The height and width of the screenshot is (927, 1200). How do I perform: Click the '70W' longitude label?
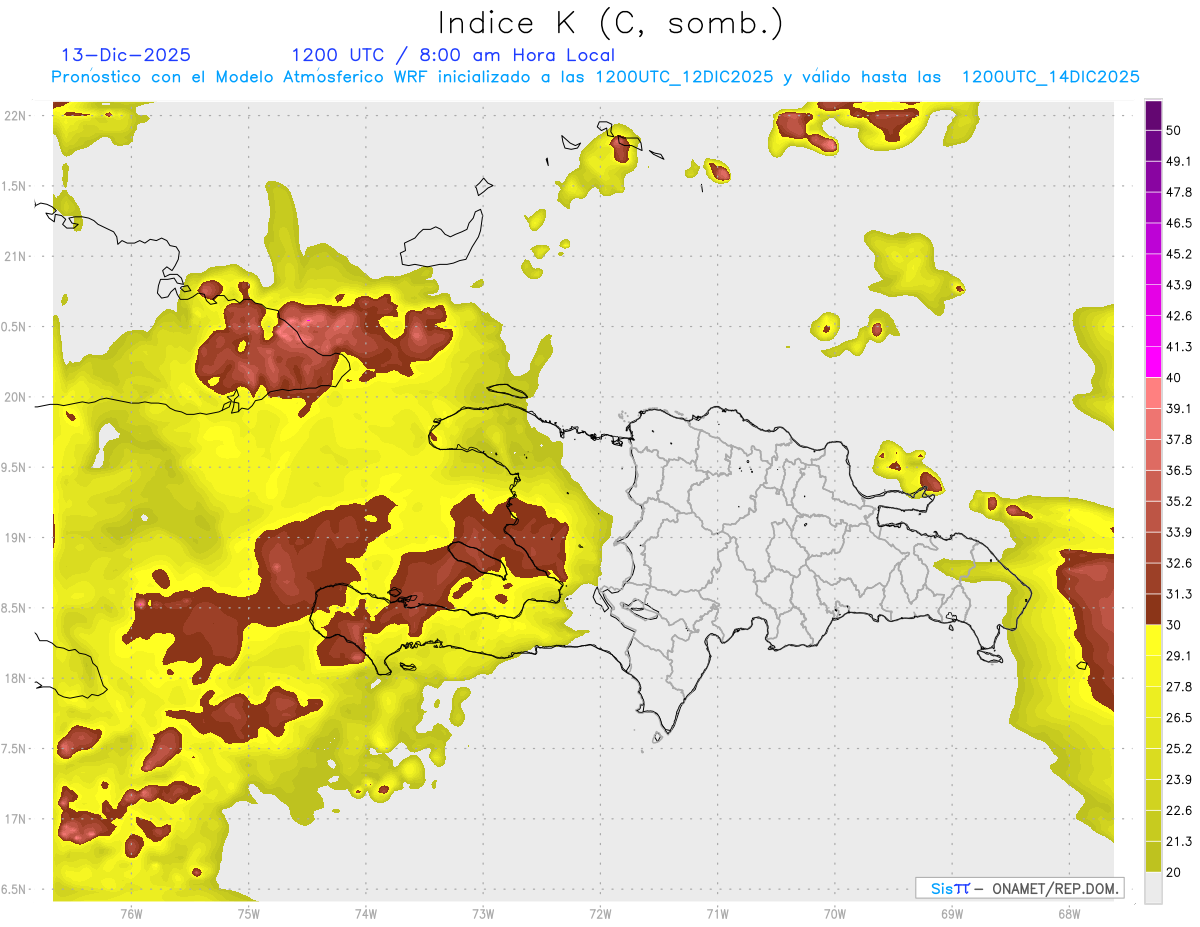tap(835, 913)
